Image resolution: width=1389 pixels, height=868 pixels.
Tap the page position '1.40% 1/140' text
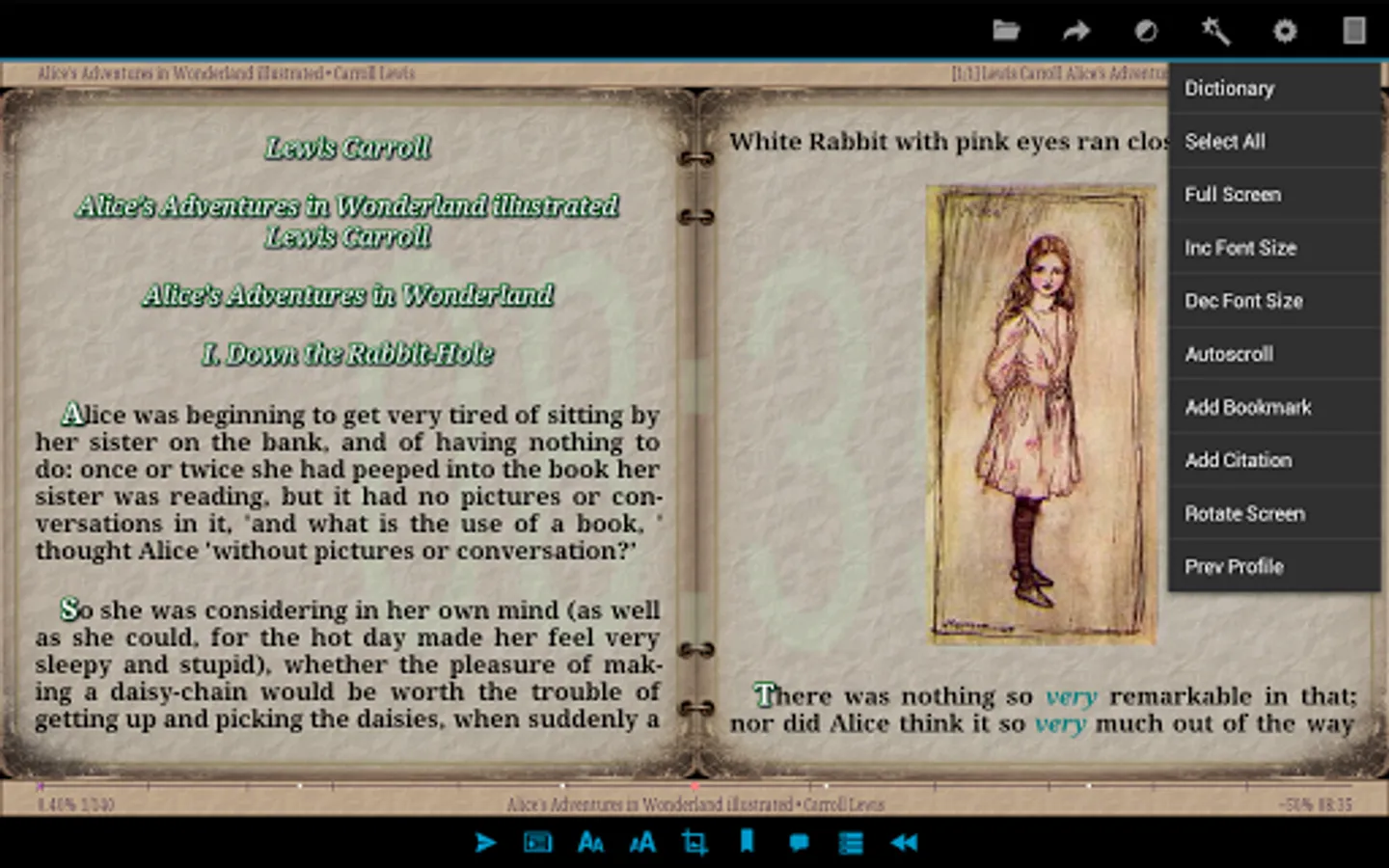(x=75, y=804)
